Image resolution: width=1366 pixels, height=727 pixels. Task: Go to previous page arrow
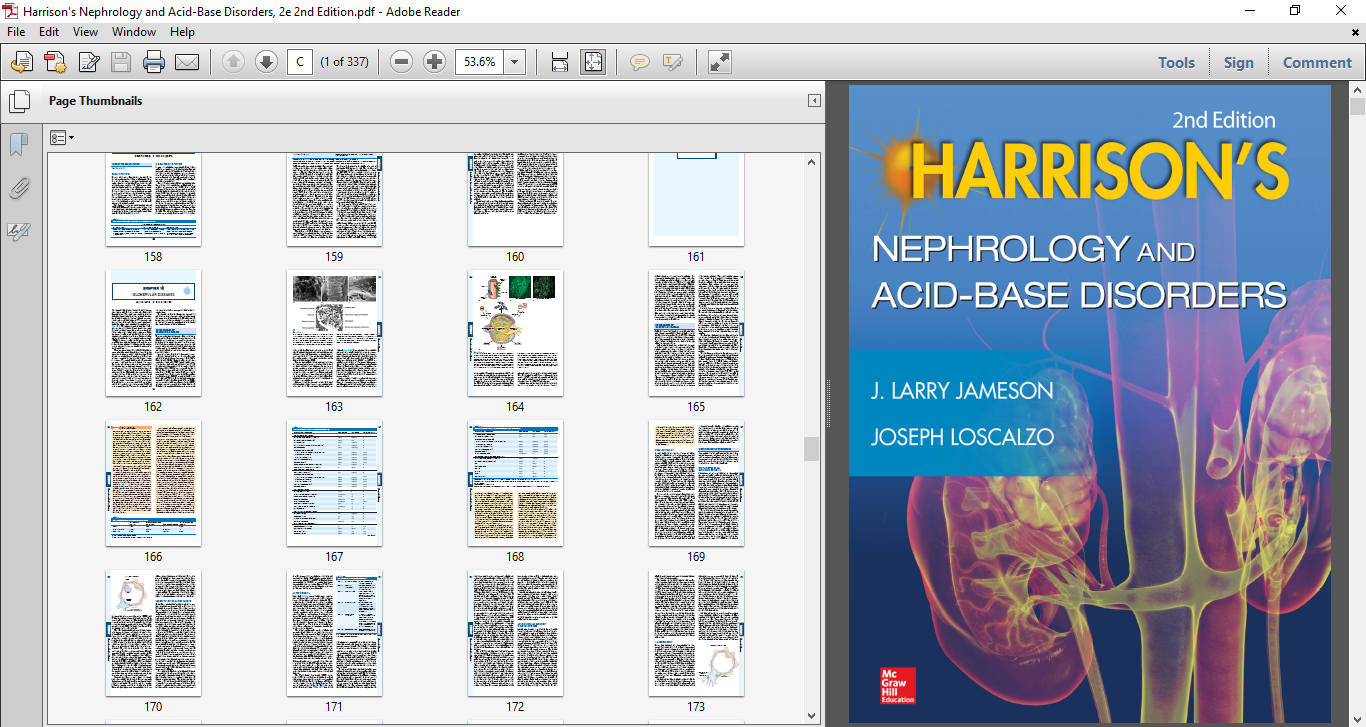233,62
